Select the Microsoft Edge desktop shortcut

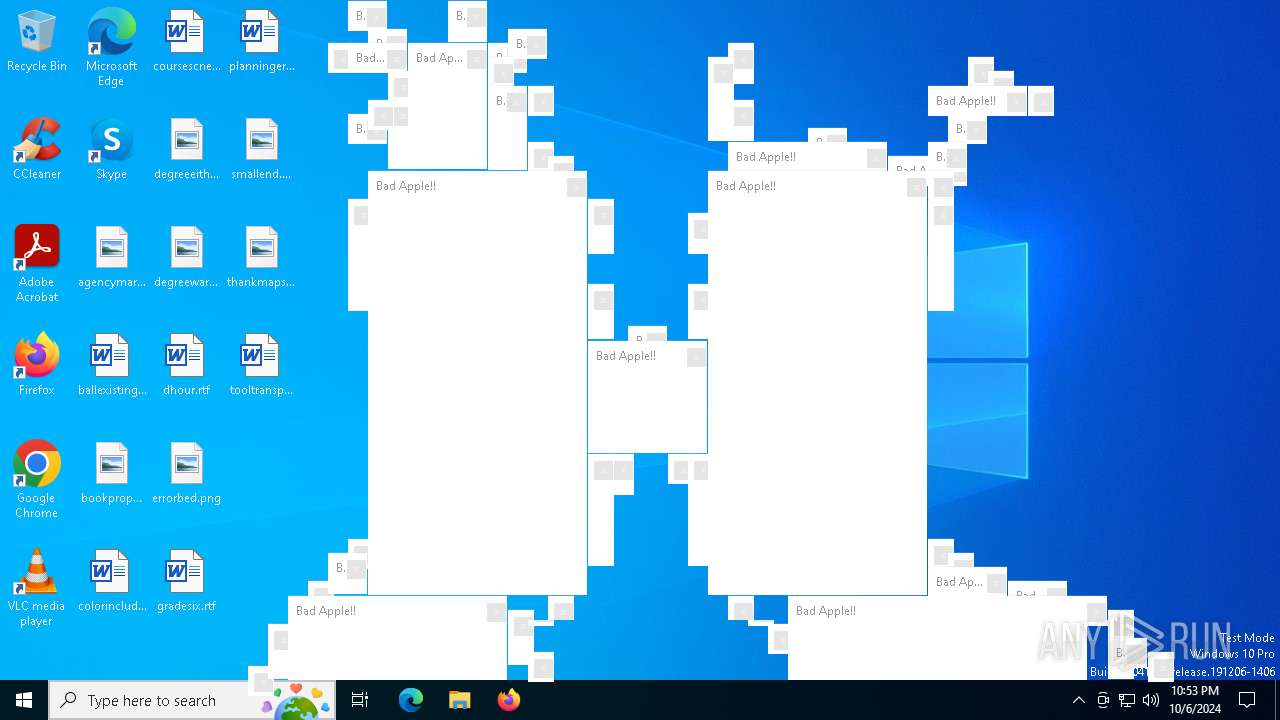[x=111, y=48]
